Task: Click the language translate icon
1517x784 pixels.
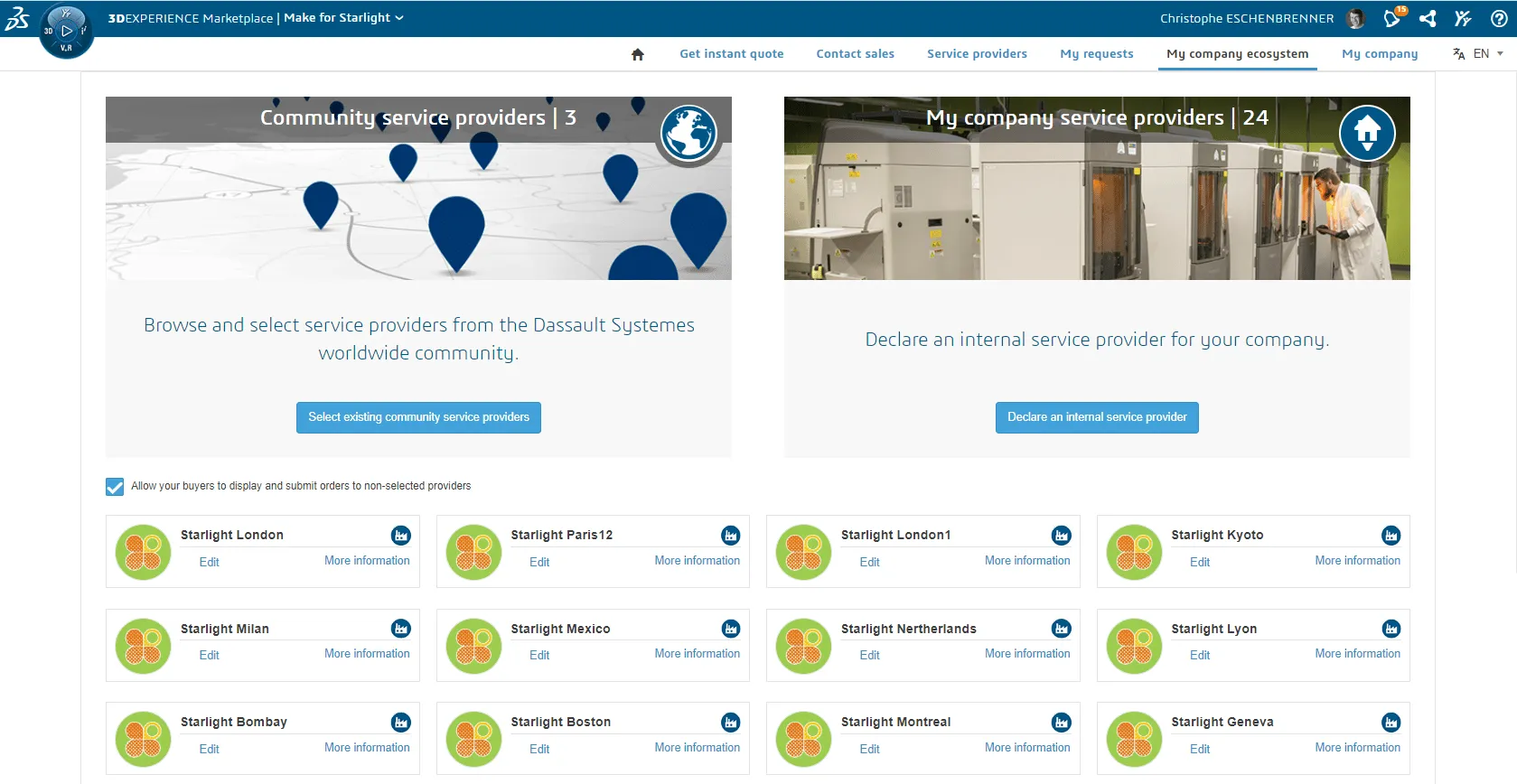Action: click(x=1458, y=54)
